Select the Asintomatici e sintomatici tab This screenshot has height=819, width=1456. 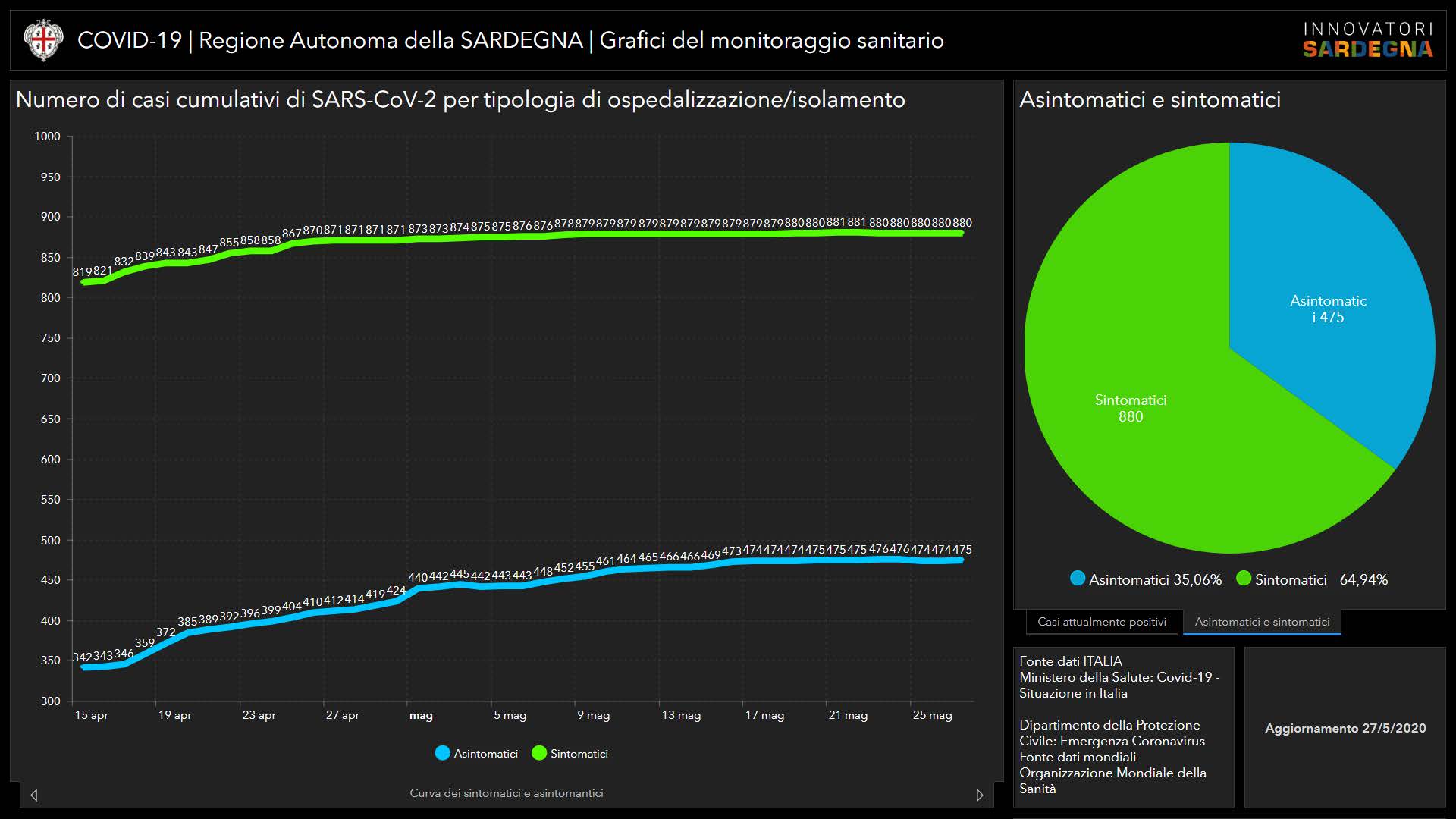[x=1262, y=622]
